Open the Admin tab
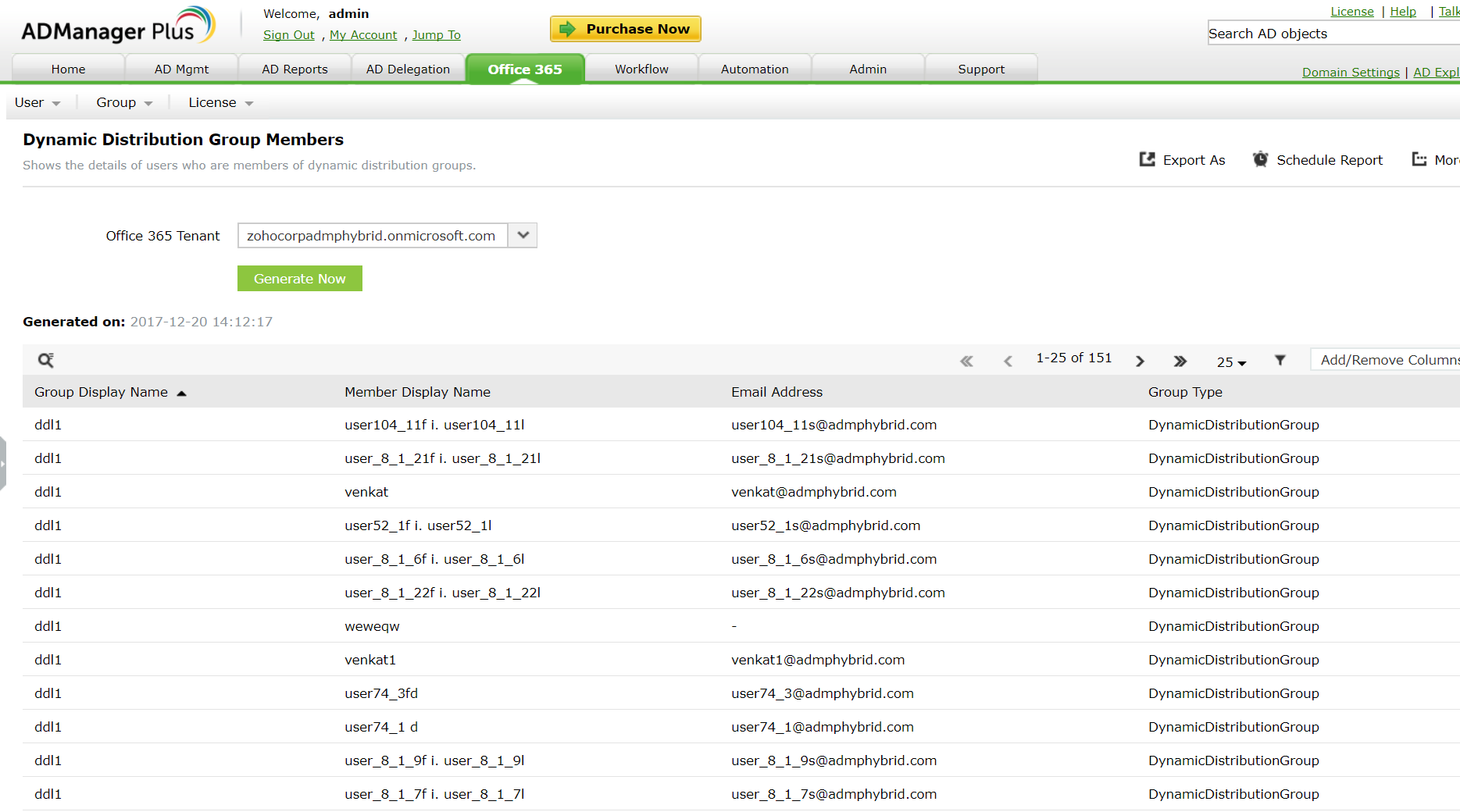The height and width of the screenshot is (812, 1460). [868, 69]
